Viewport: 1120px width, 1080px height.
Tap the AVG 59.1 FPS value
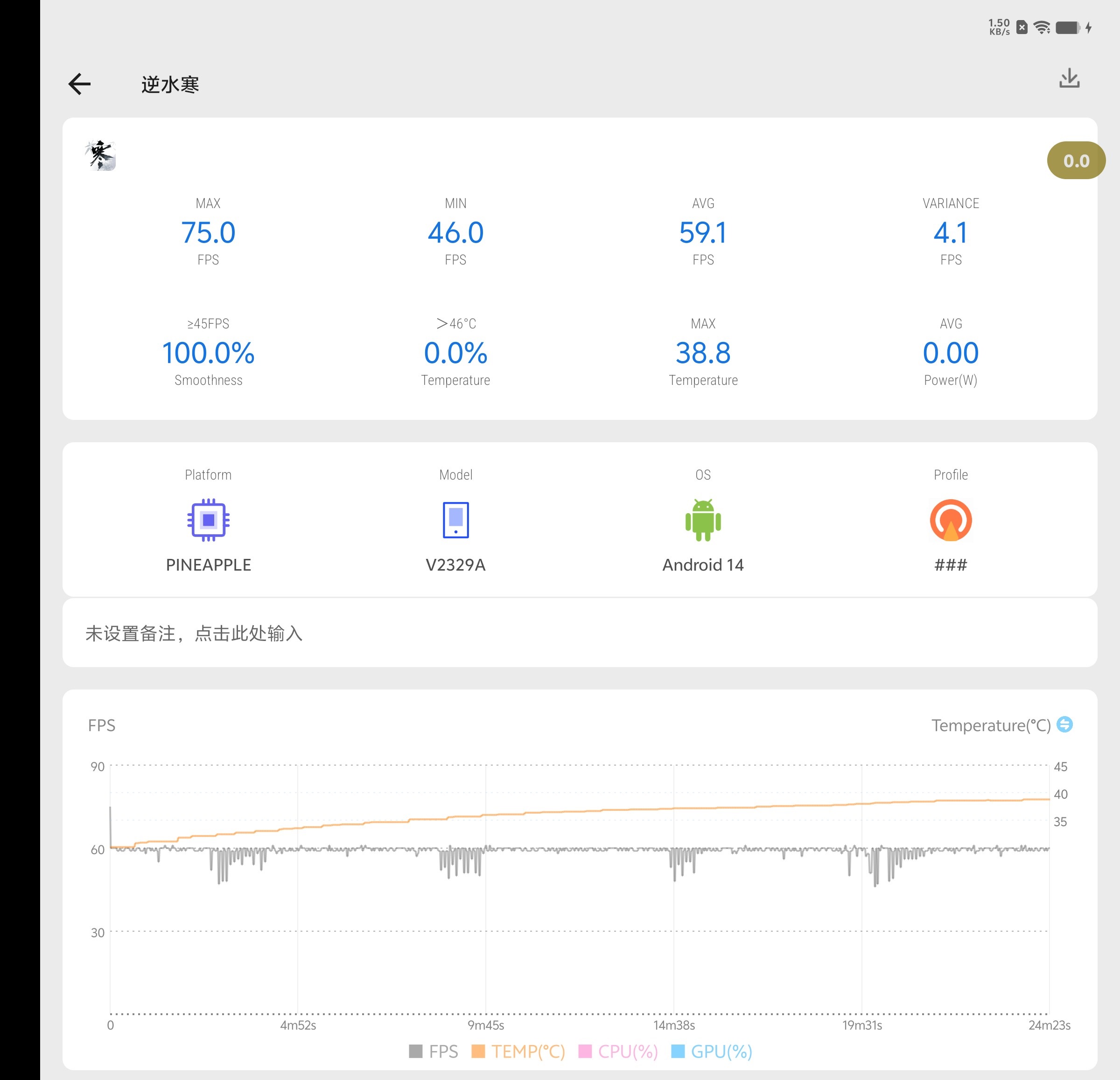[x=703, y=232]
